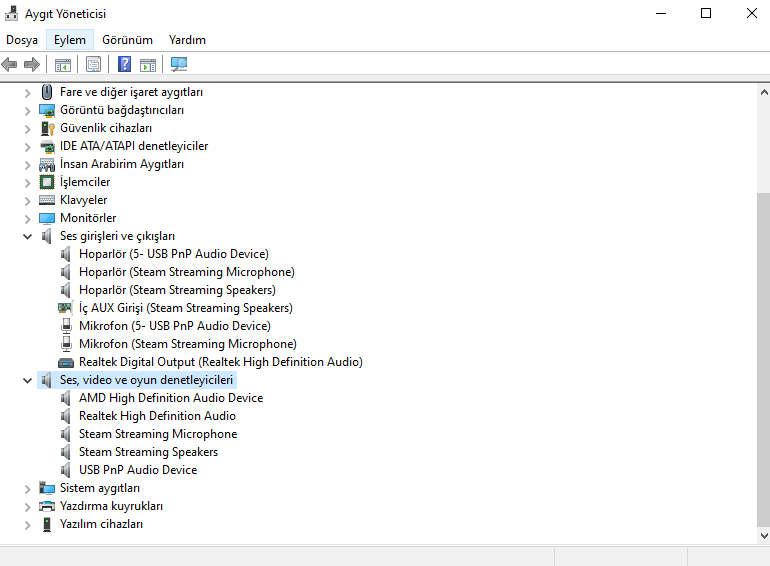Select the monitor icon of Monitörler
The image size is (770, 566).
coord(47,218)
